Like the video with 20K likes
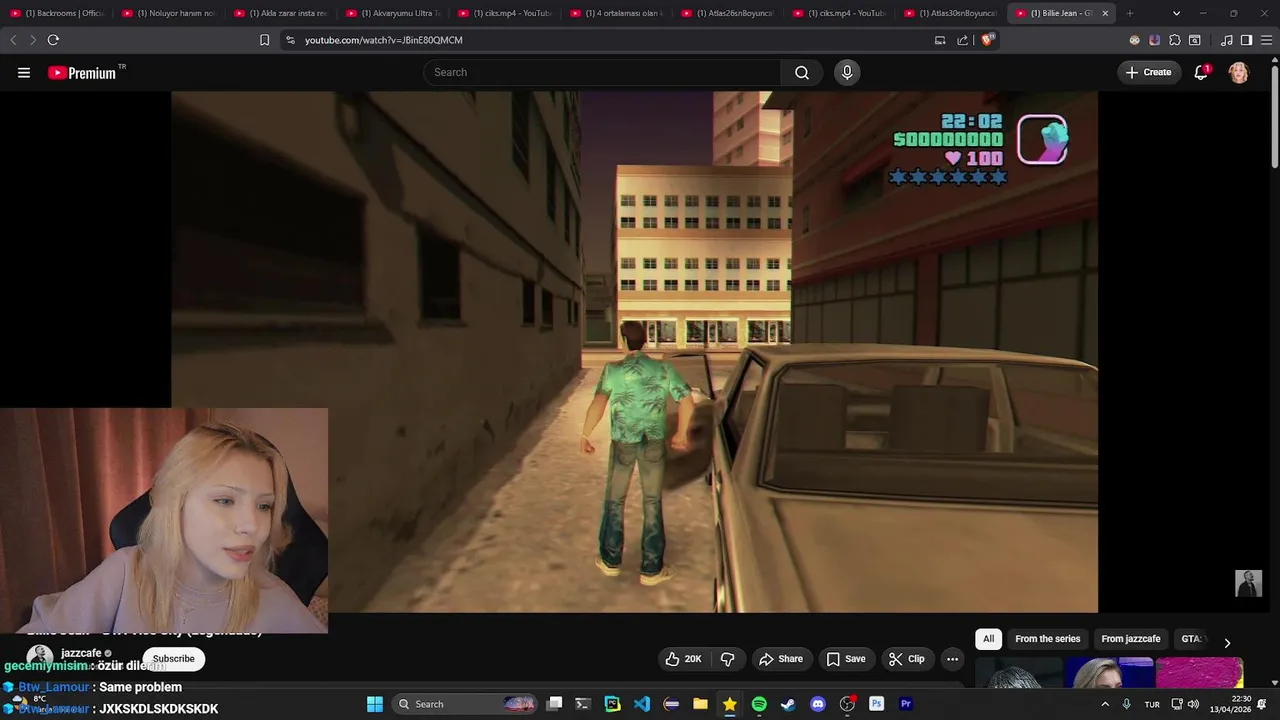 click(683, 659)
